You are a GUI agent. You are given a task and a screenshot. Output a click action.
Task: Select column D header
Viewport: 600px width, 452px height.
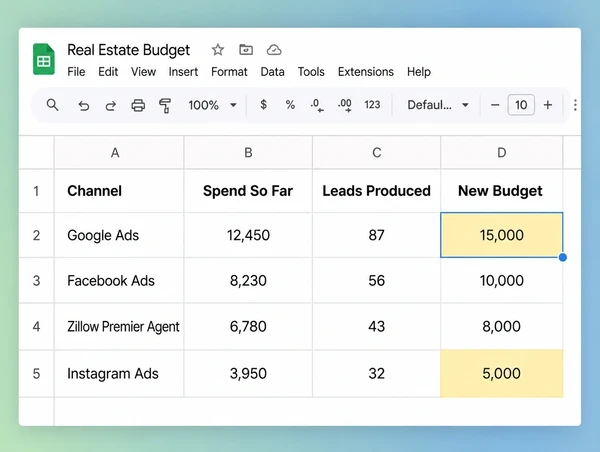(502, 152)
